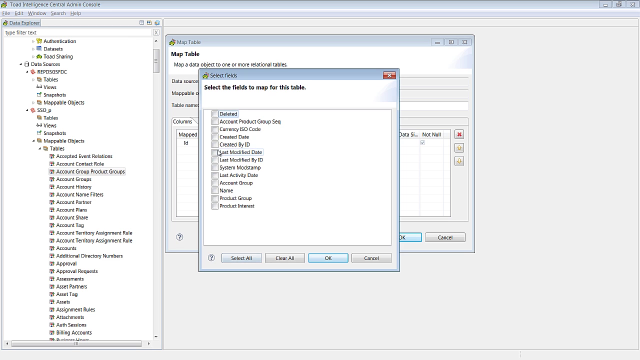Tick the Product Interest checkbox

215,206
